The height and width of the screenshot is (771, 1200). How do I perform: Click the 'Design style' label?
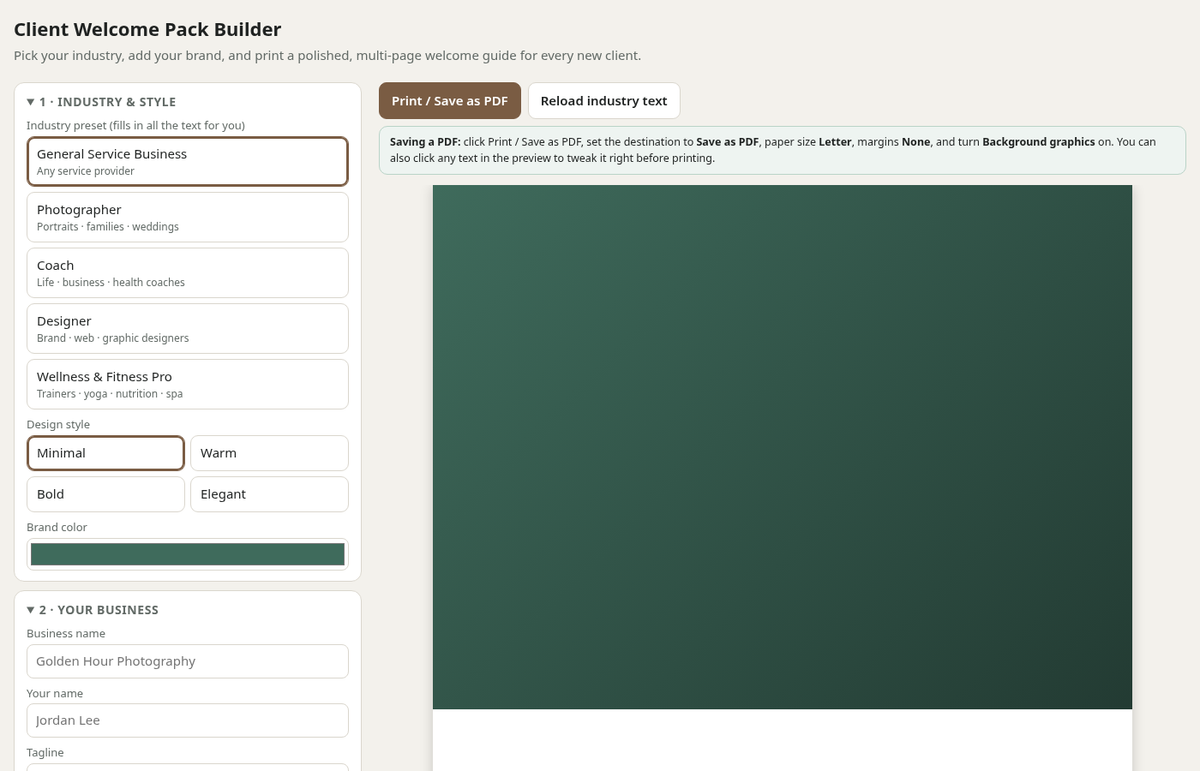point(58,425)
